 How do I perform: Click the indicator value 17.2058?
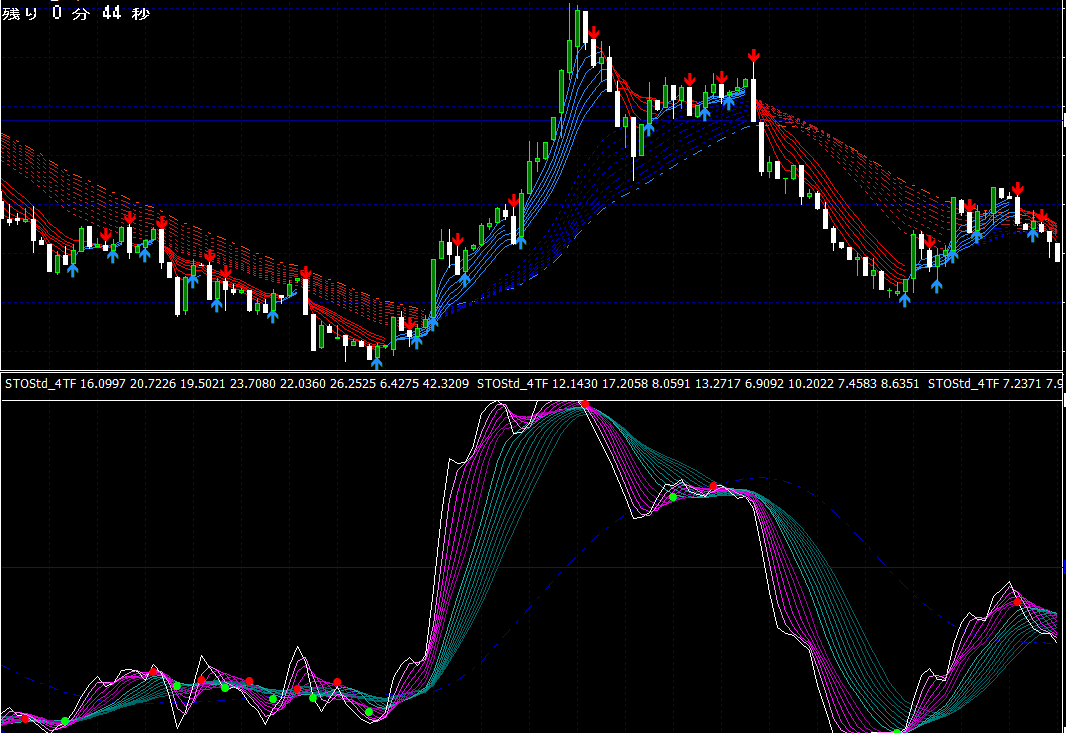[x=625, y=383]
